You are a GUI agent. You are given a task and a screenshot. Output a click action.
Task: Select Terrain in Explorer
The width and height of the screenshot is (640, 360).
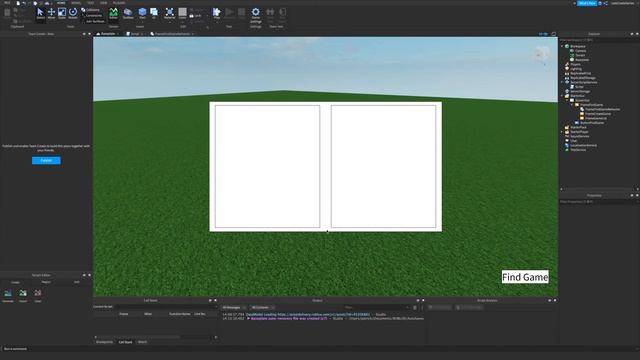[580, 55]
